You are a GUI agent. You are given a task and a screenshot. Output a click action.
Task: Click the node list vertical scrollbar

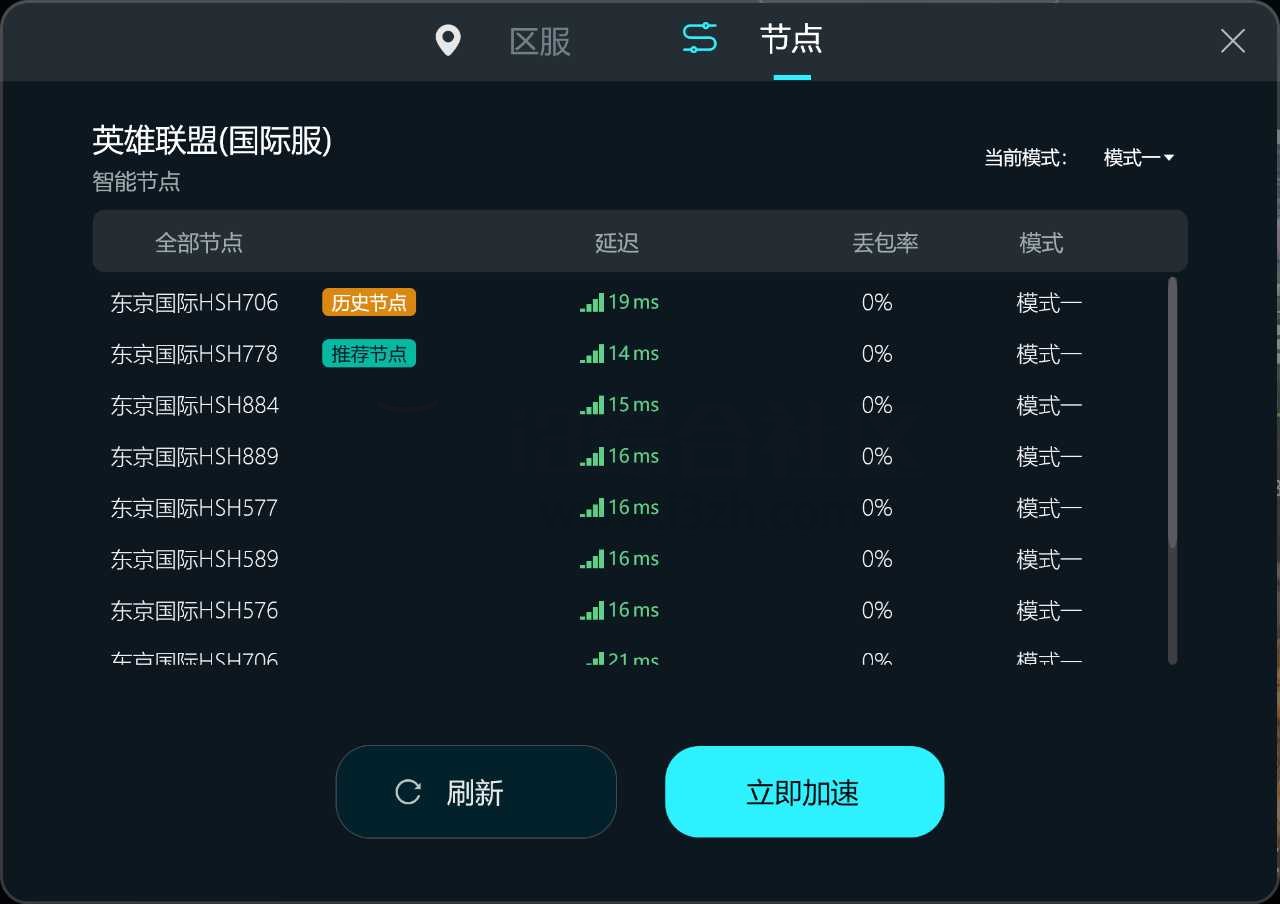click(x=1172, y=412)
